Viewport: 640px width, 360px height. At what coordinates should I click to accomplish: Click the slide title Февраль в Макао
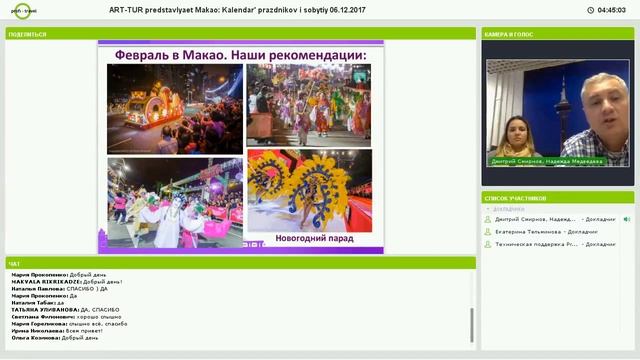[241, 55]
